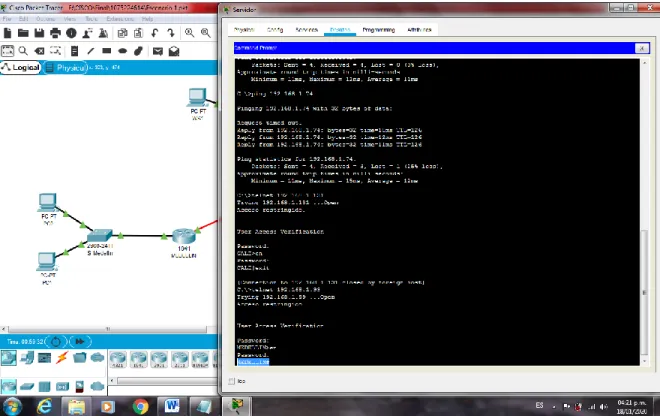Image resolution: width=660 pixels, height=416 pixels.
Task: Switch to the Attributes tab in Servidor
Action: tap(419, 30)
